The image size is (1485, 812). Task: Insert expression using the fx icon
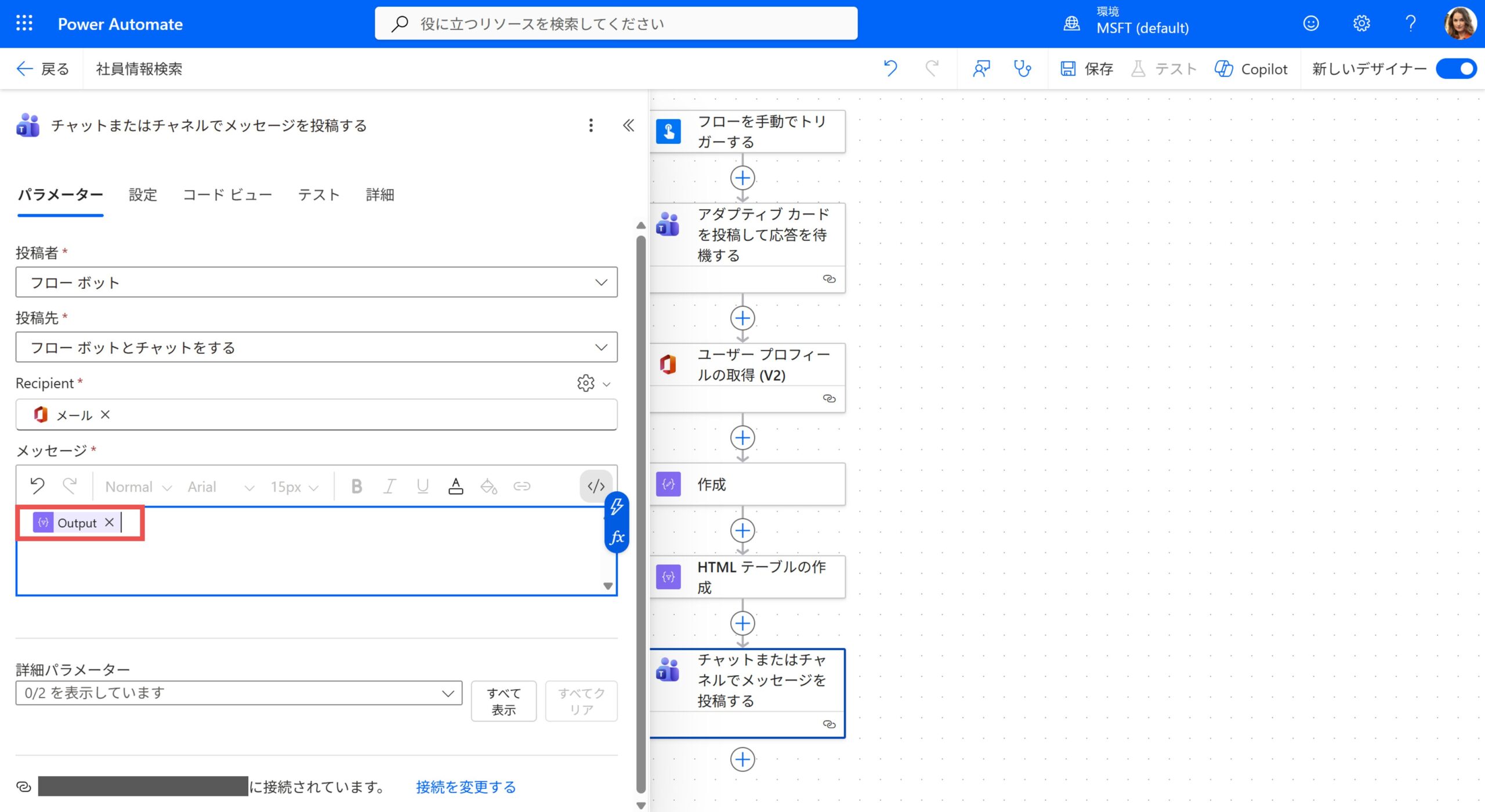(x=617, y=537)
